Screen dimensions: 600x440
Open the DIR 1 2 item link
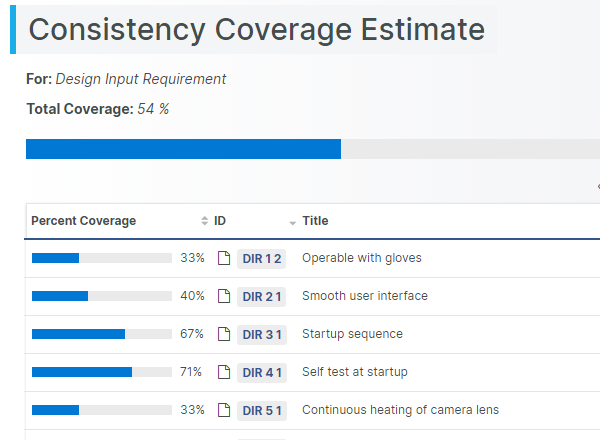(x=262, y=258)
